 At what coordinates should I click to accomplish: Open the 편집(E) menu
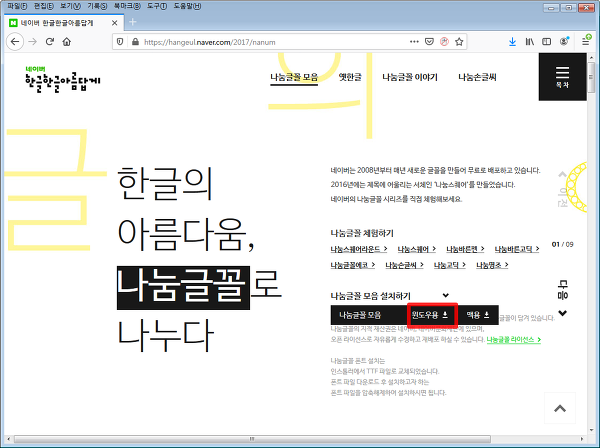pos(43,6)
